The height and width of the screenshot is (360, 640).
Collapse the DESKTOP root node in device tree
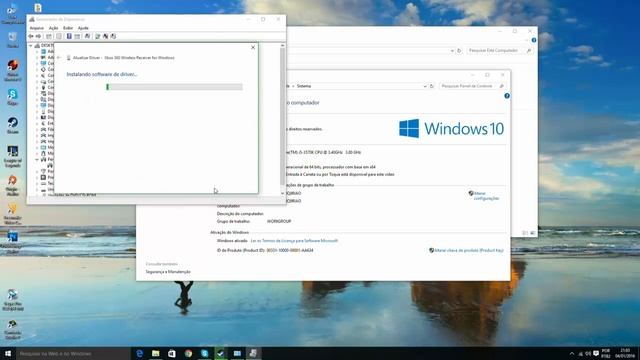pos(31,46)
